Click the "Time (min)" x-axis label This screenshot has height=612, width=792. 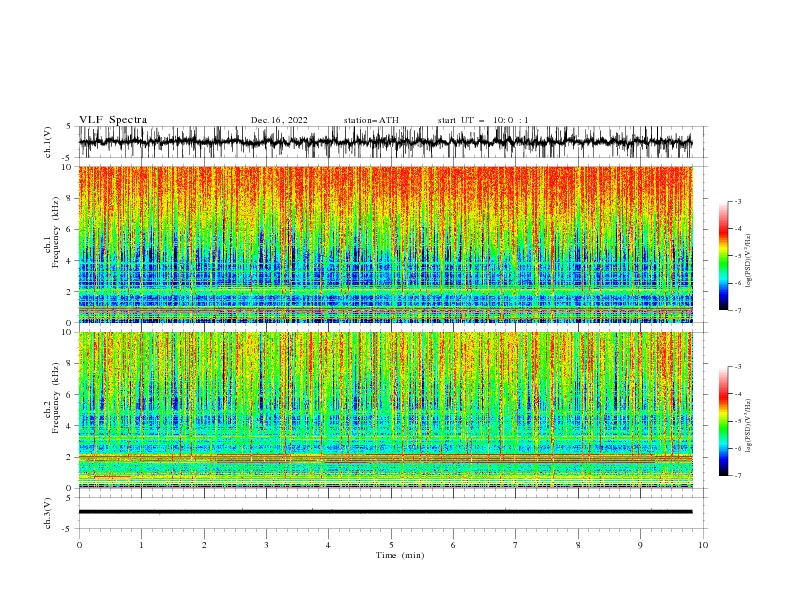(x=400, y=555)
